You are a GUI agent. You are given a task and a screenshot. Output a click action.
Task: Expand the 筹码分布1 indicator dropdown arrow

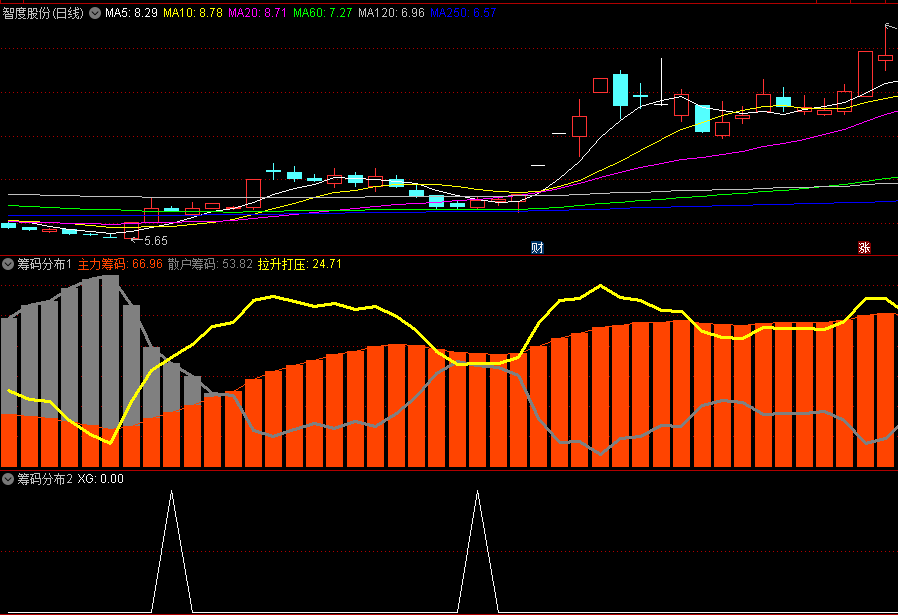8,264
